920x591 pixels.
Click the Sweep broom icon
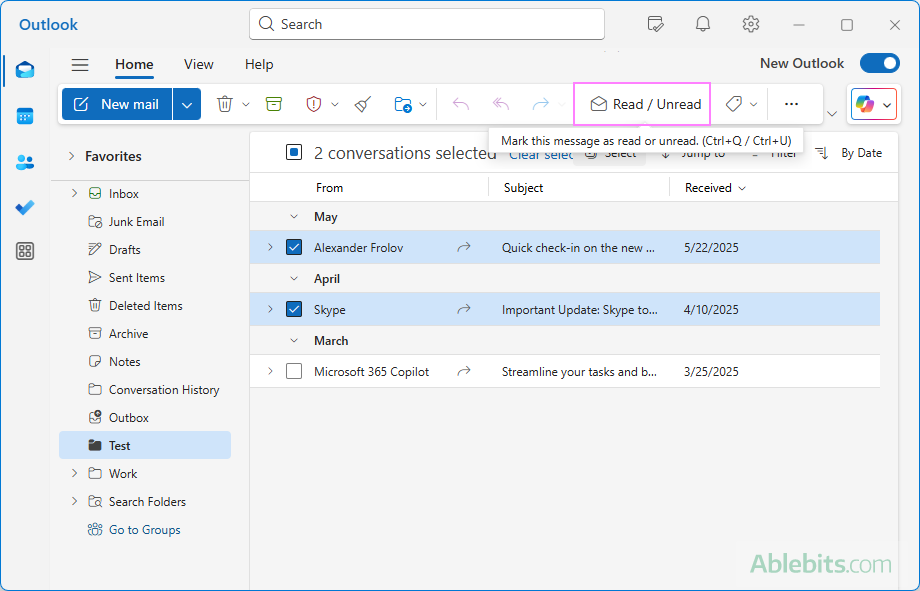pos(363,104)
